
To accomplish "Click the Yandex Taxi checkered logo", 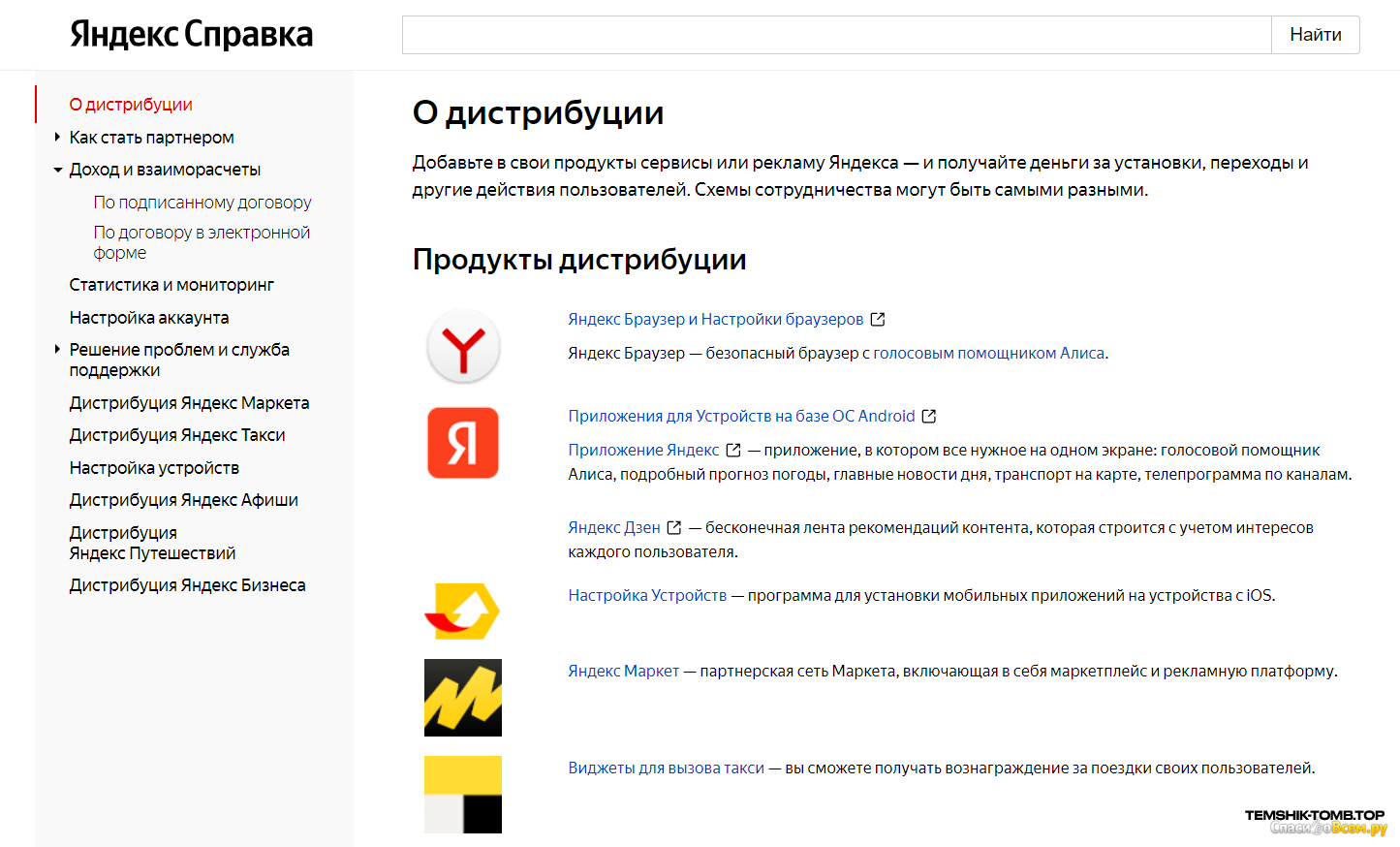I will (463, 795).
